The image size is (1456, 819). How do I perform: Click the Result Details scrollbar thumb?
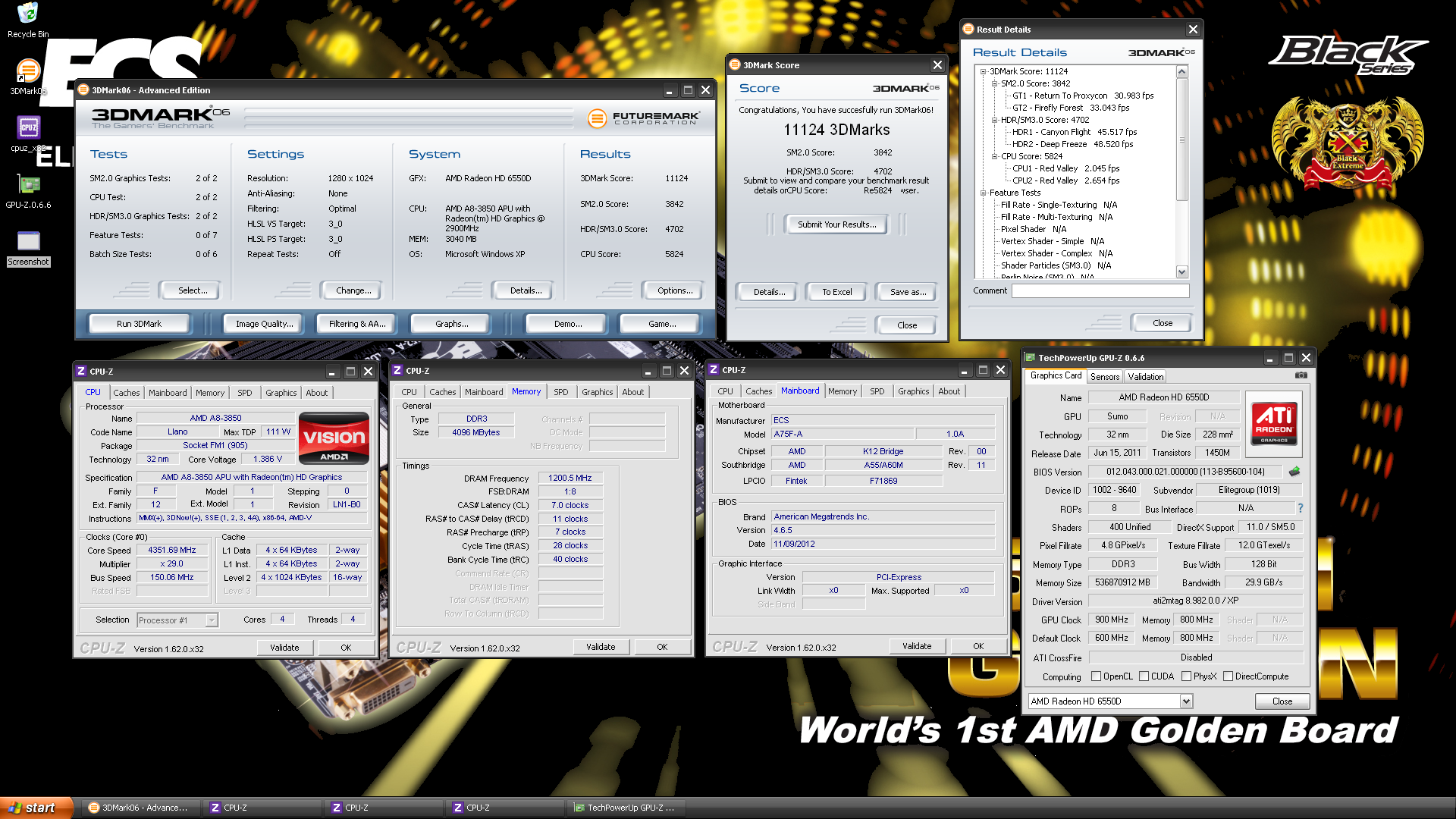click(1181, 140)
